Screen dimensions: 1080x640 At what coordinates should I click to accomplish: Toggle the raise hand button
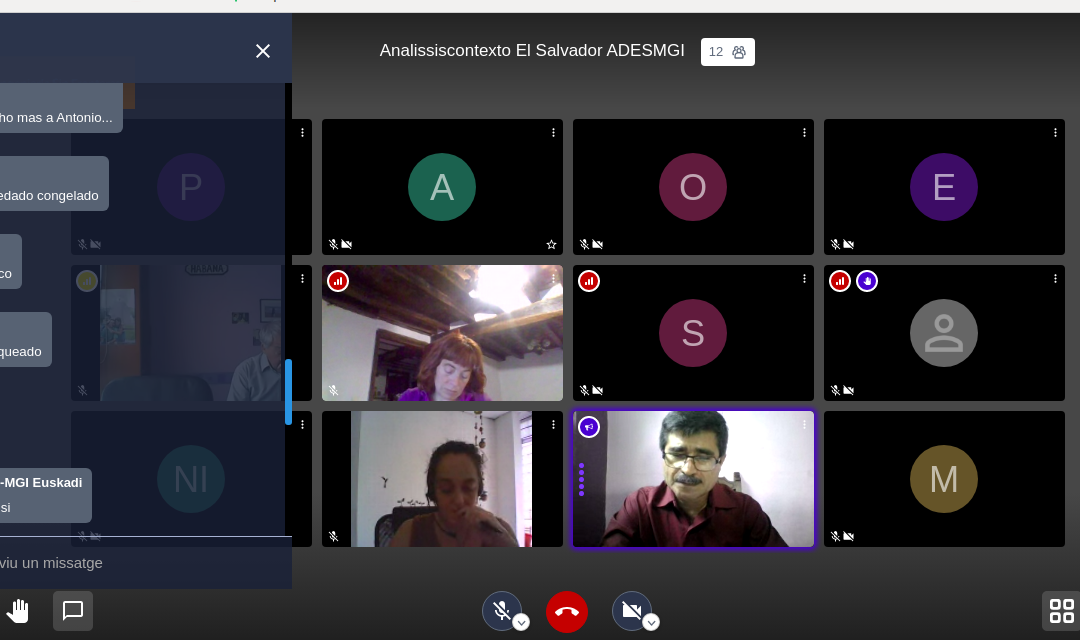[x=17, y=611]
